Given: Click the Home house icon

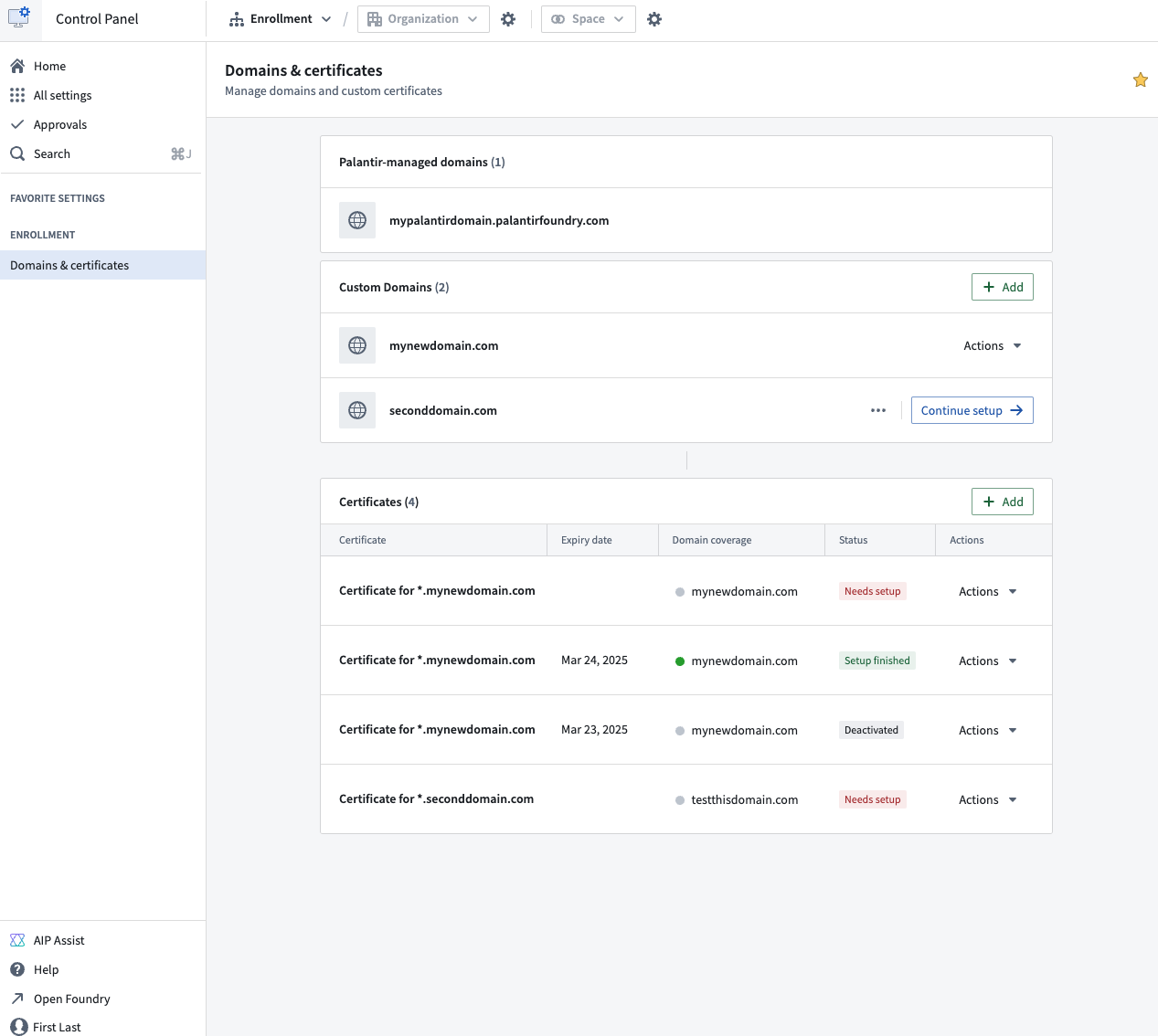Looking at the screenshot, I should coord(17,66).
